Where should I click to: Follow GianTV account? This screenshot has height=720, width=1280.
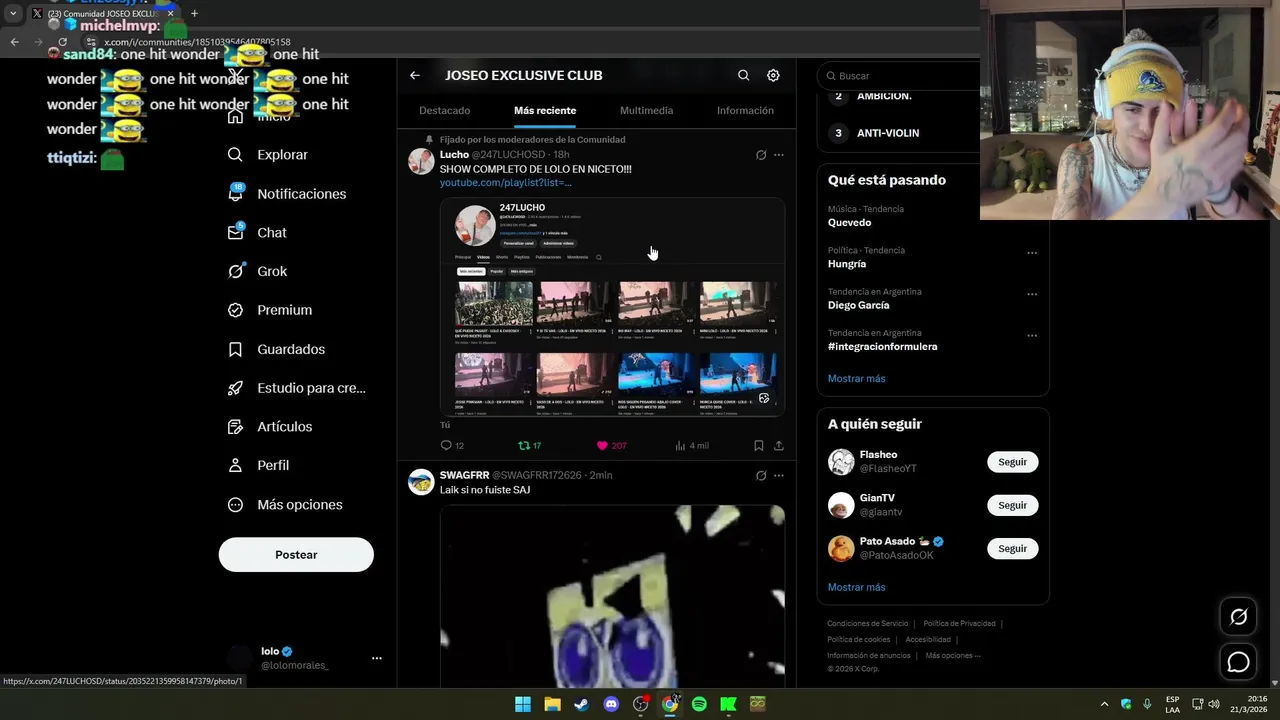(x=1012, y=505)
